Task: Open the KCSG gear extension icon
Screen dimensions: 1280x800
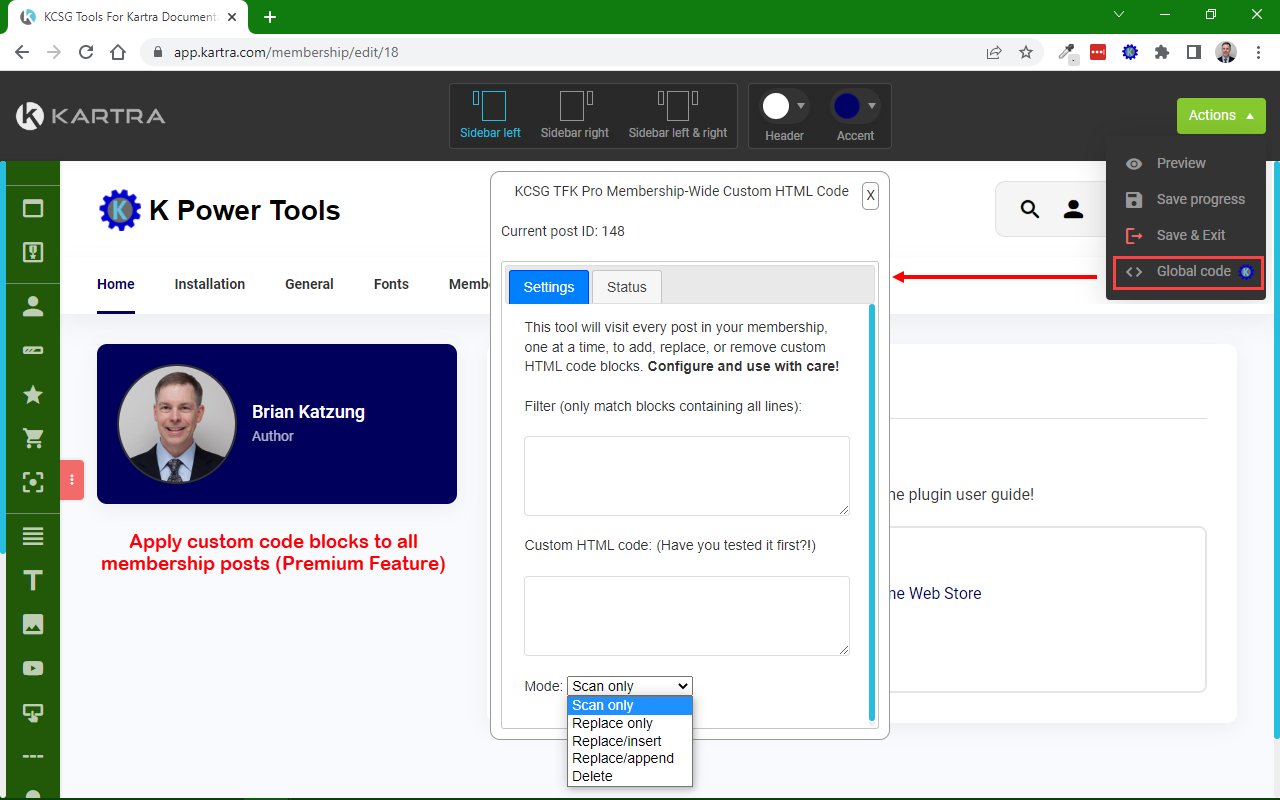Action: coord(1130,52)
